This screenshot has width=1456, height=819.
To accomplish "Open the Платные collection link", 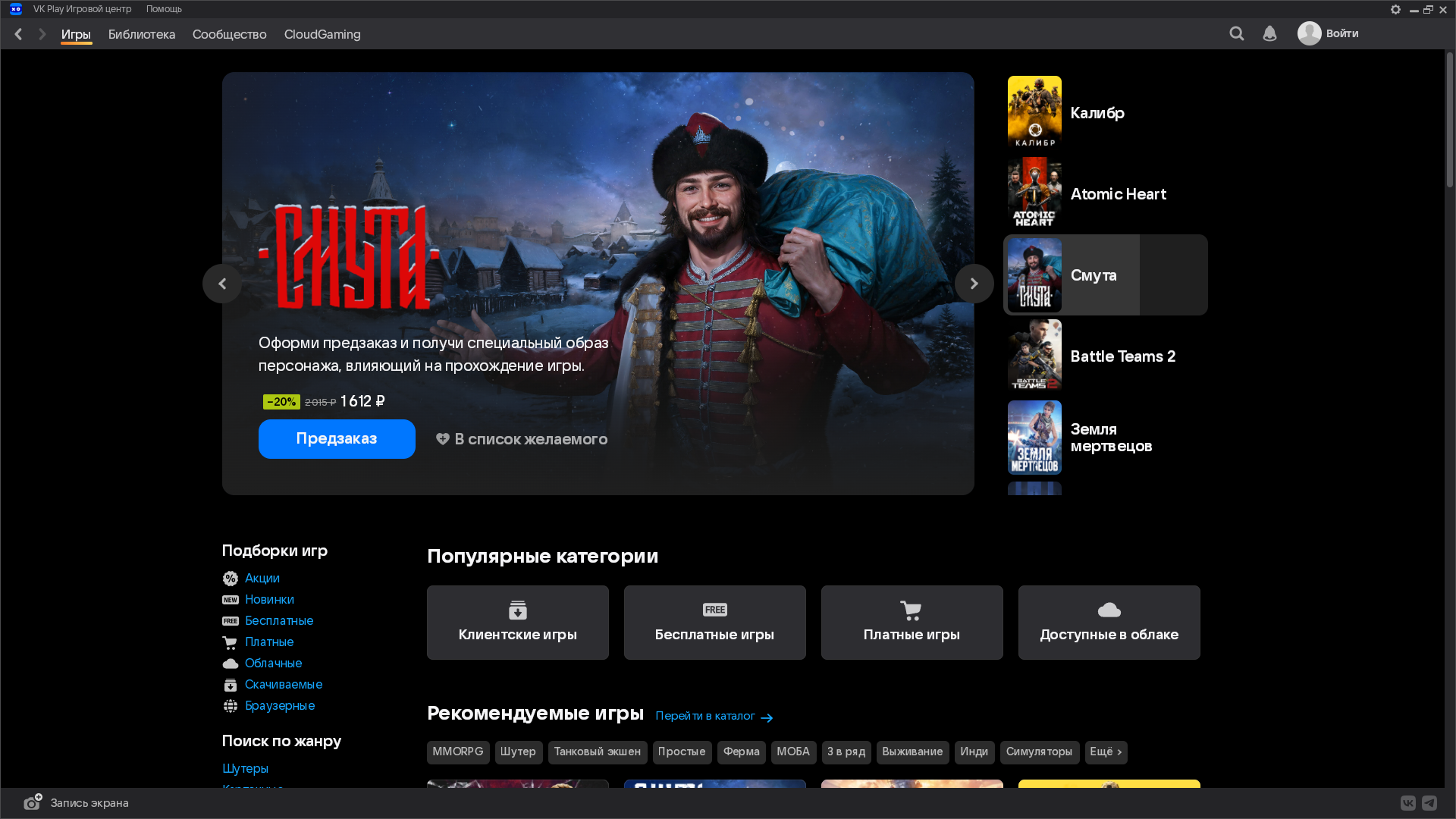I will pos(269,642).
